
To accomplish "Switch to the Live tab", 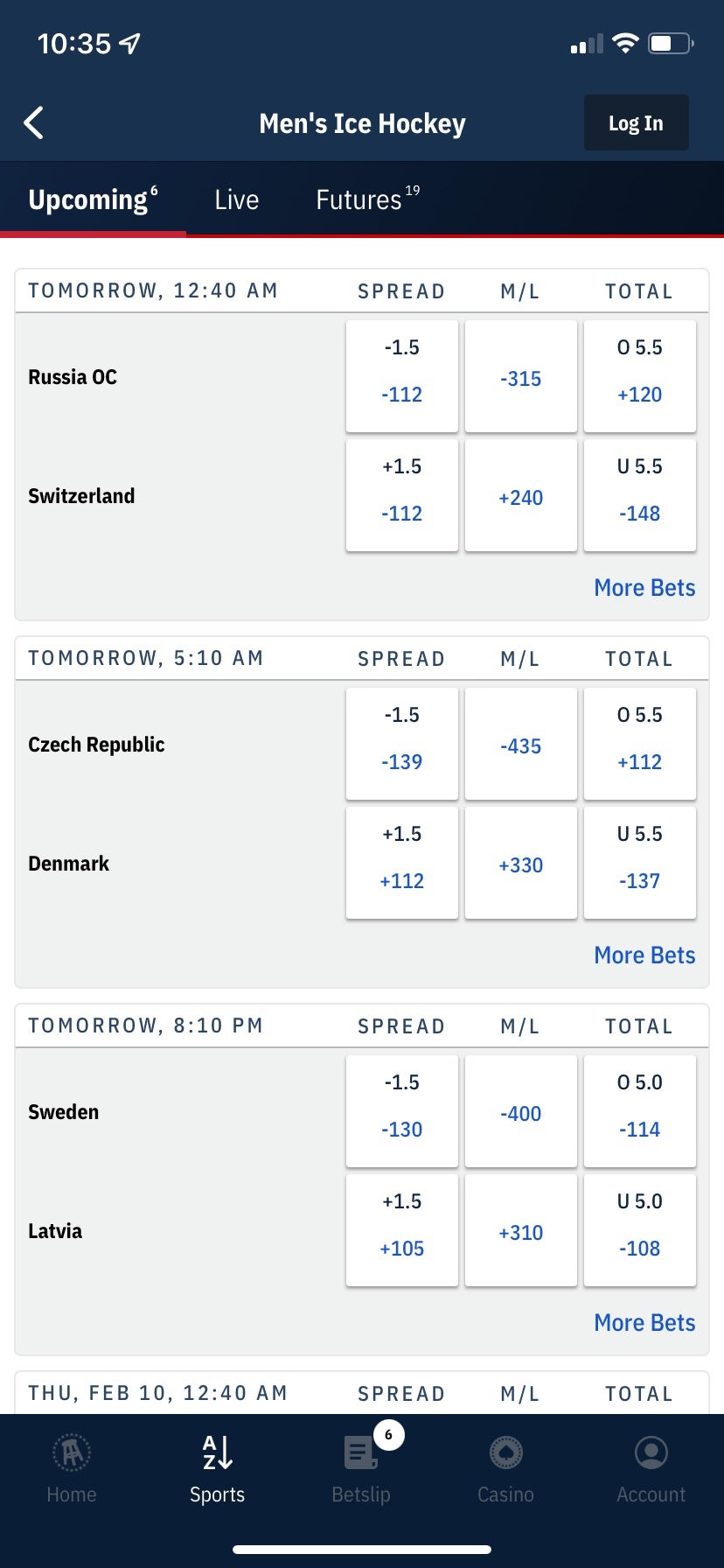I will pyautogui.click(x=236, y=199).
